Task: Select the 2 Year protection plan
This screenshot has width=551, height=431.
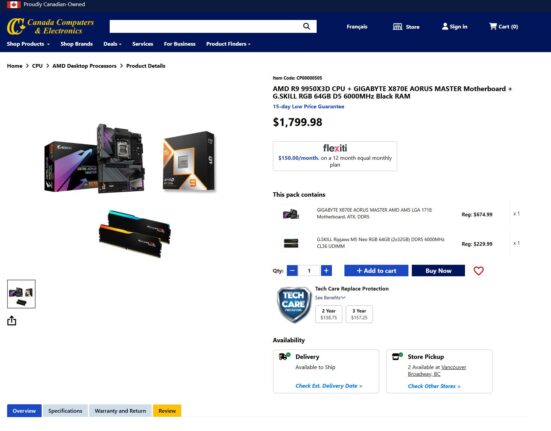Action: click(x=329, y=314)
